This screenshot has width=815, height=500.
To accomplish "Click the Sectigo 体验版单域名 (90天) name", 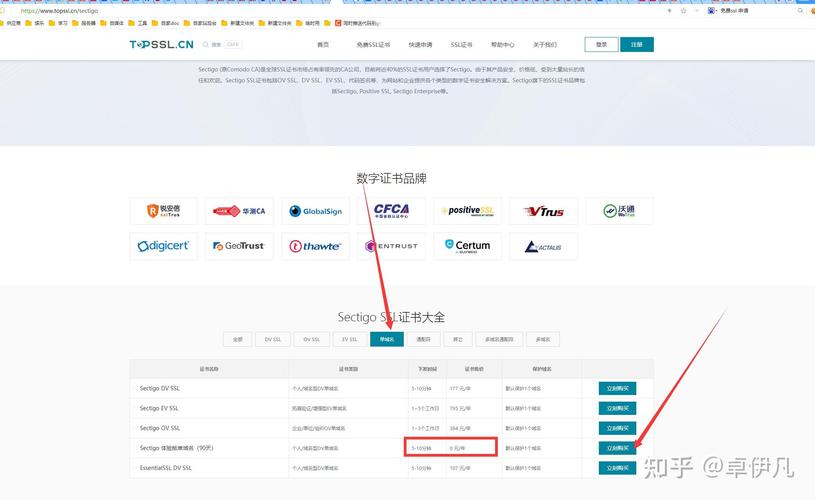I will (x=176, y=448).
